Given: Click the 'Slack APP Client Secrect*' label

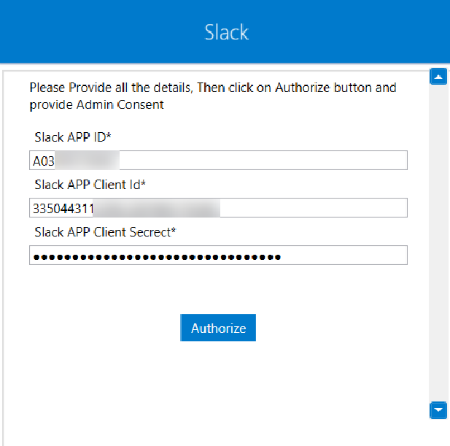Looking at the screenshot, I should click(x=105, y=232).
